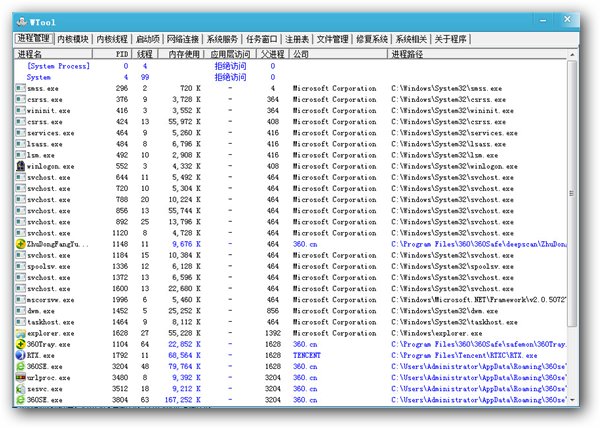600x428 pixels.
Task: Click the sesvc.exe icon
Action: point(20,389)
